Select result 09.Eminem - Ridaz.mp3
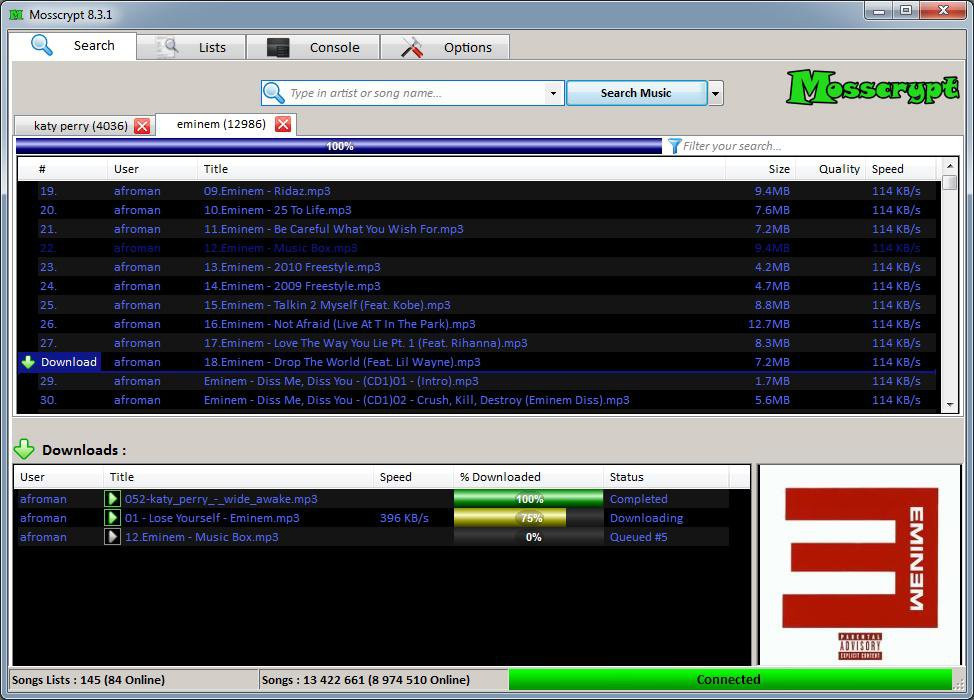The height and width of the screenshot is (700, 974). tap(476, 191)
